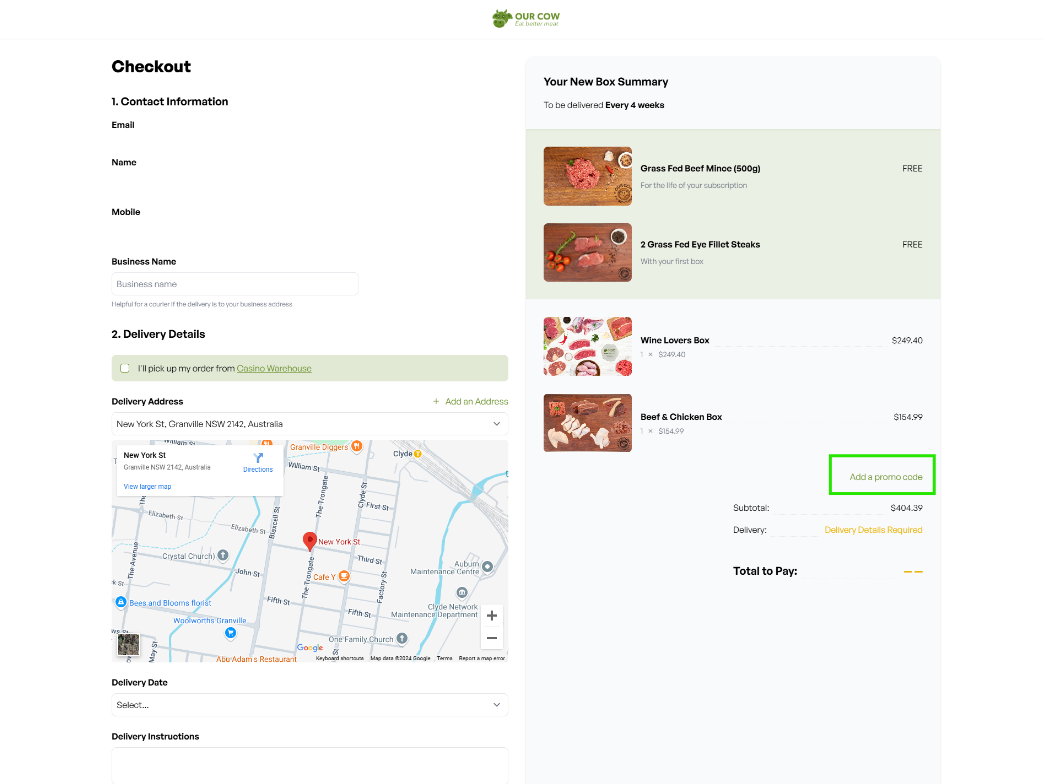Click Report a map error link
This screenshot has width=1043, height=784.
tap(482, 658)
